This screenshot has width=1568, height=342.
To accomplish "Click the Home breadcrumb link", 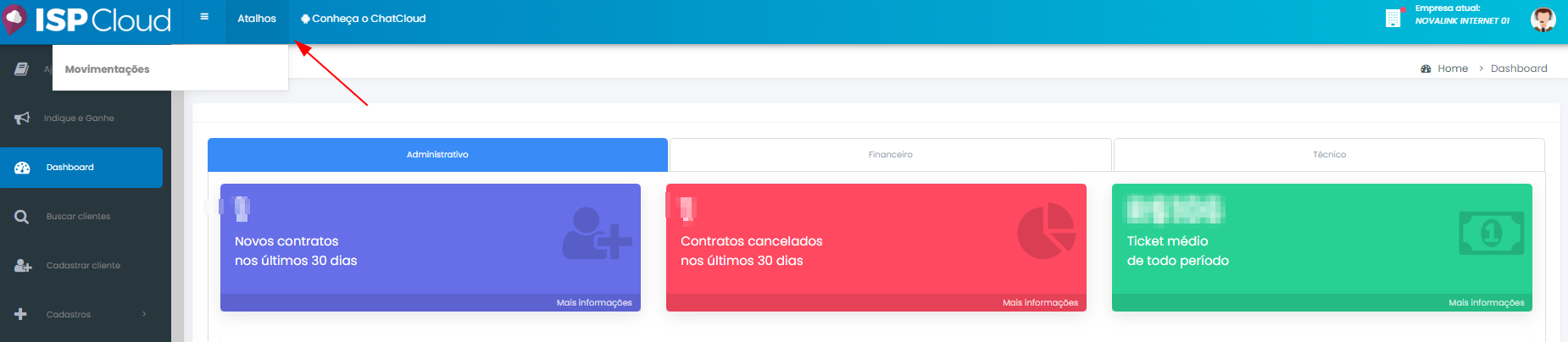I will 1452,69.
